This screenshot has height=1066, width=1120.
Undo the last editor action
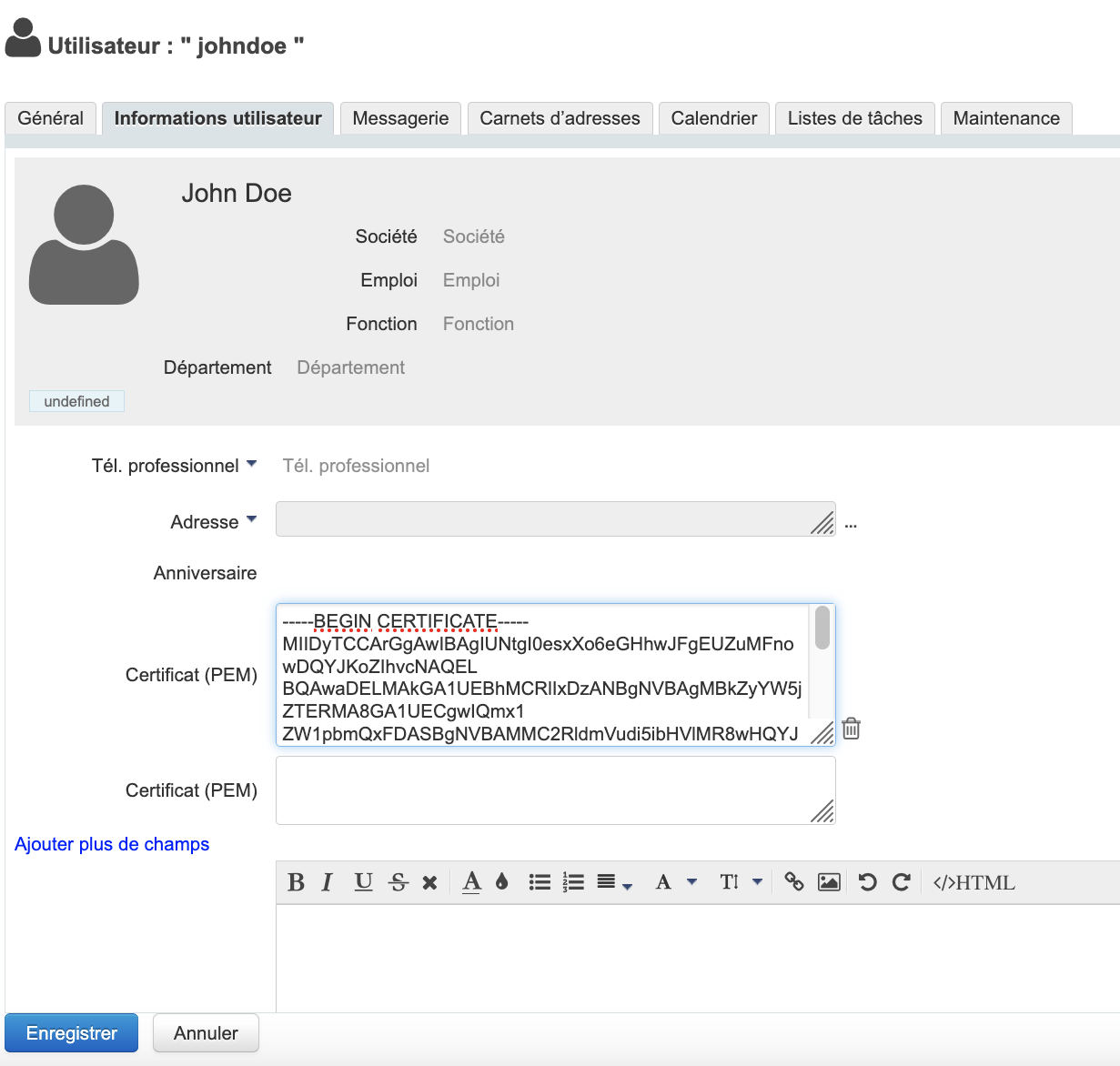[x=867, y=882]
